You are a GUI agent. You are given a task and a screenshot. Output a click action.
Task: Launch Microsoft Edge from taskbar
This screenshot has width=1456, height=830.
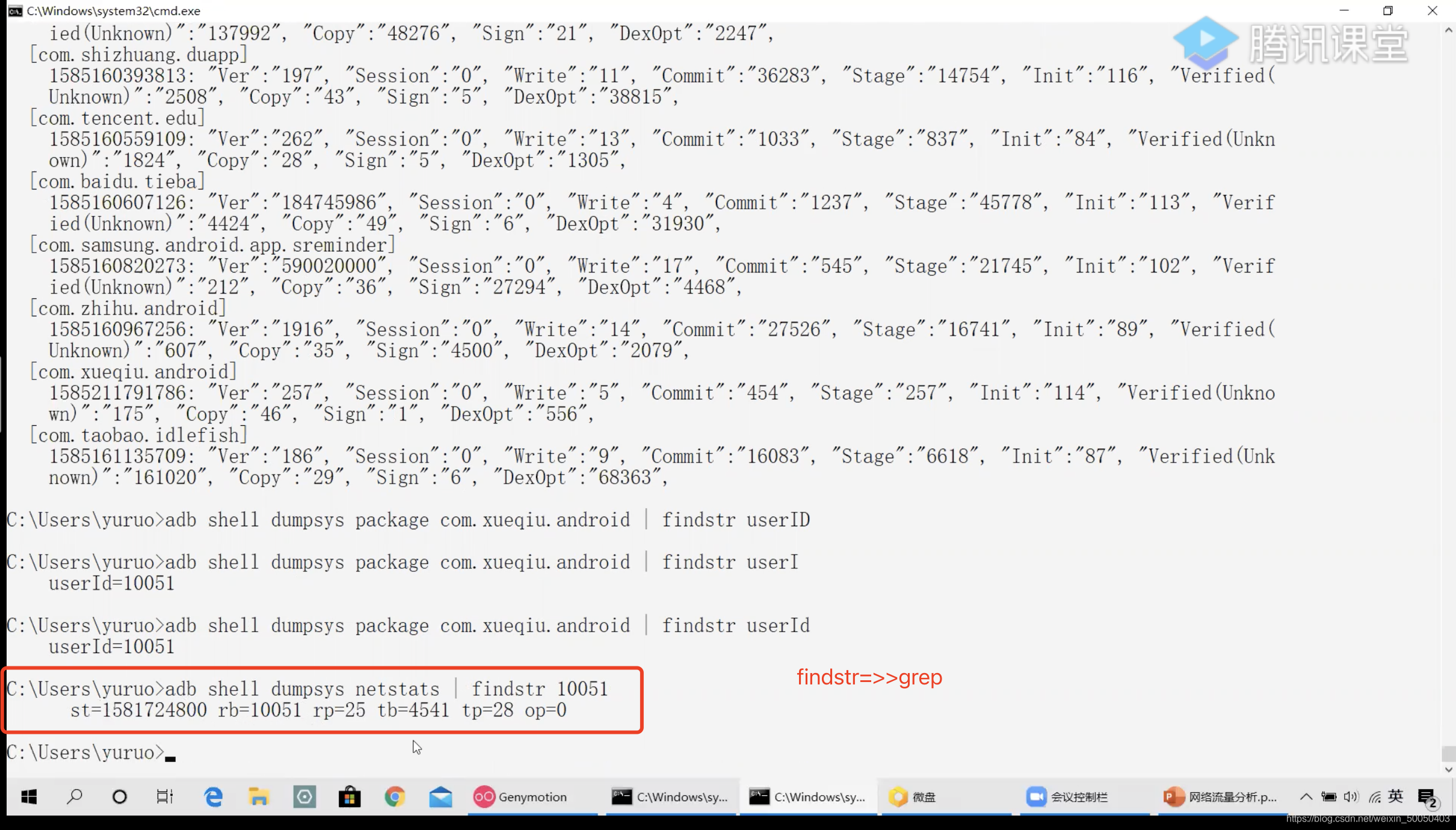coord(213,797)
